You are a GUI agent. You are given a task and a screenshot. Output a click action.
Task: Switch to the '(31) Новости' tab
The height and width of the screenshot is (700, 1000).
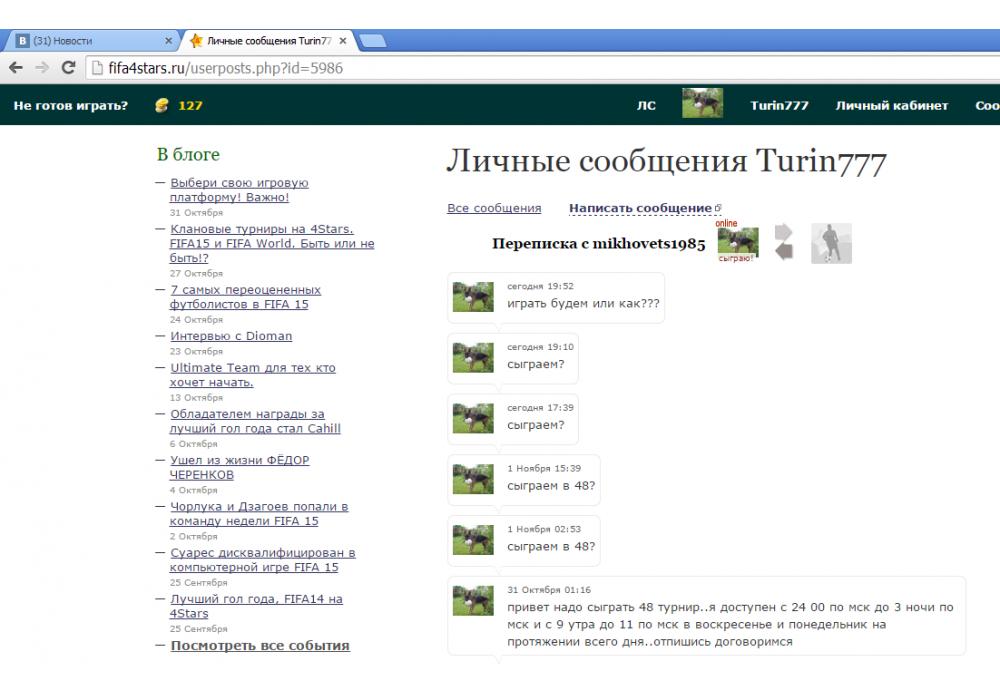coord(90,41)
